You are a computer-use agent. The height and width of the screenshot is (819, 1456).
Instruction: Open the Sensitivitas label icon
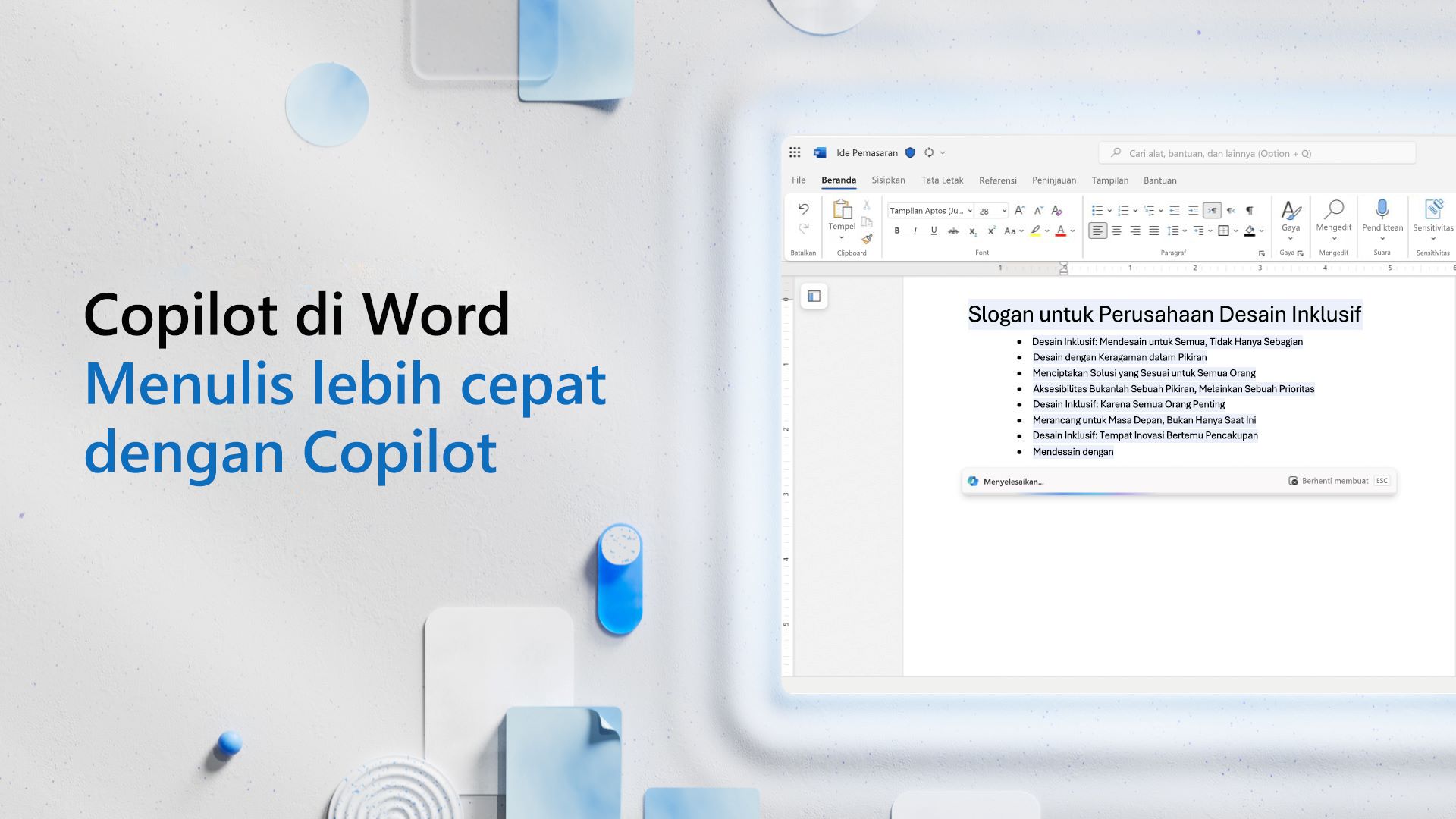[1433, 209]
